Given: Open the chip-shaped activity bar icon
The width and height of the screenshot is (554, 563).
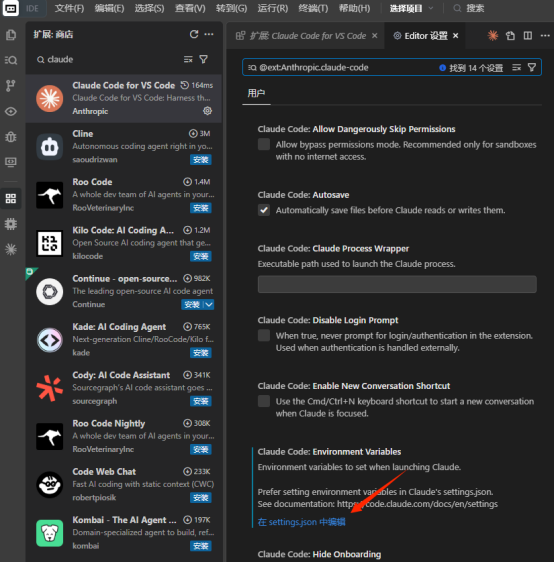Looking at the screenshot, I should [11, 224].
